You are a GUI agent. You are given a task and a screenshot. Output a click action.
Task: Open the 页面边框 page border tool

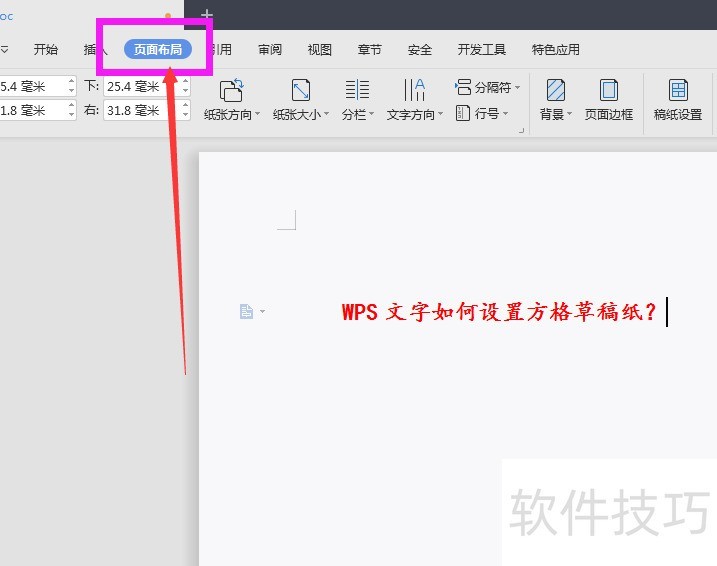point(609,100)
